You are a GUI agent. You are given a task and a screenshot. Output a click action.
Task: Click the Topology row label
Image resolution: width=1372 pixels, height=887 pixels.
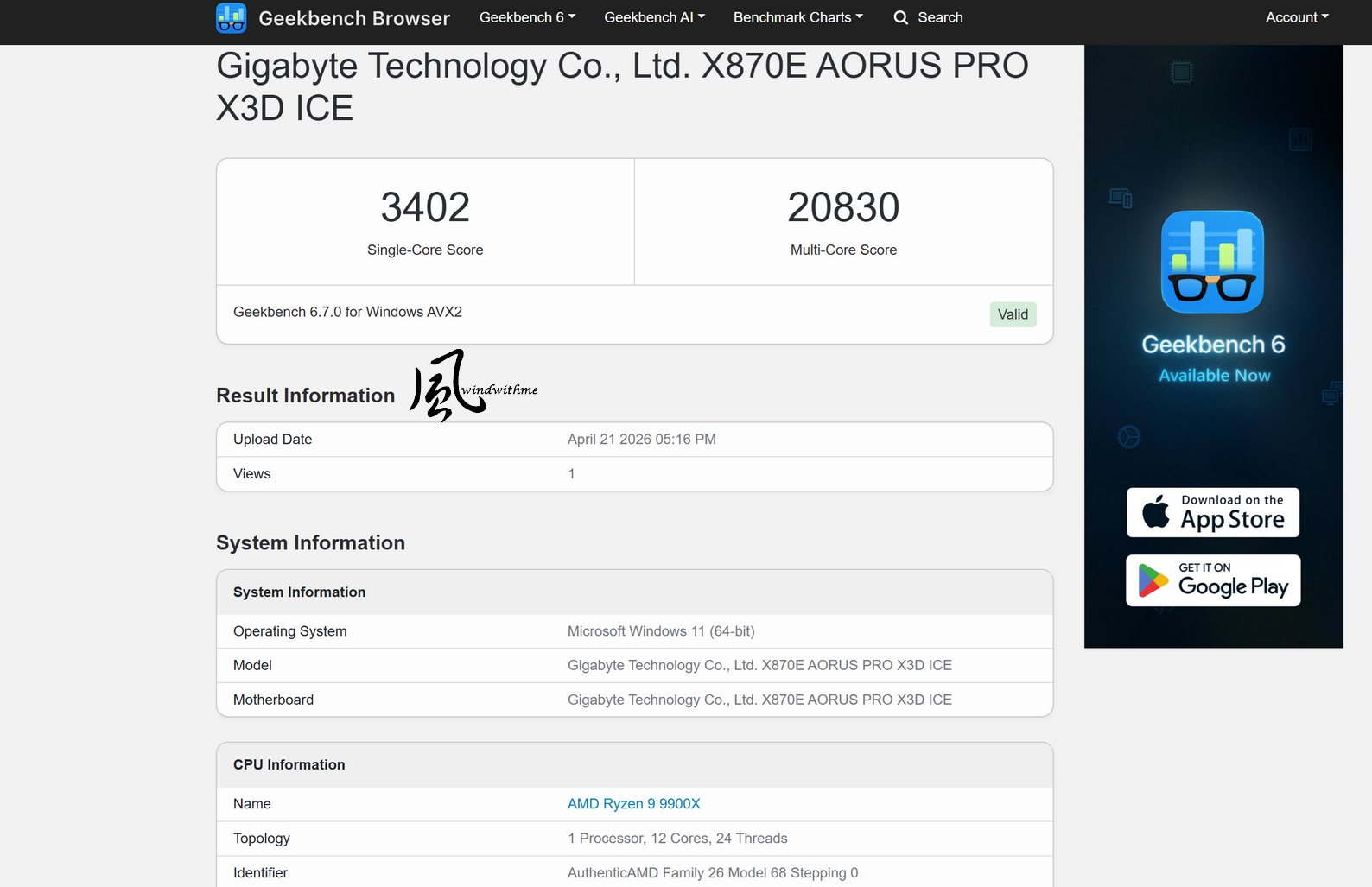click(261, 839)
